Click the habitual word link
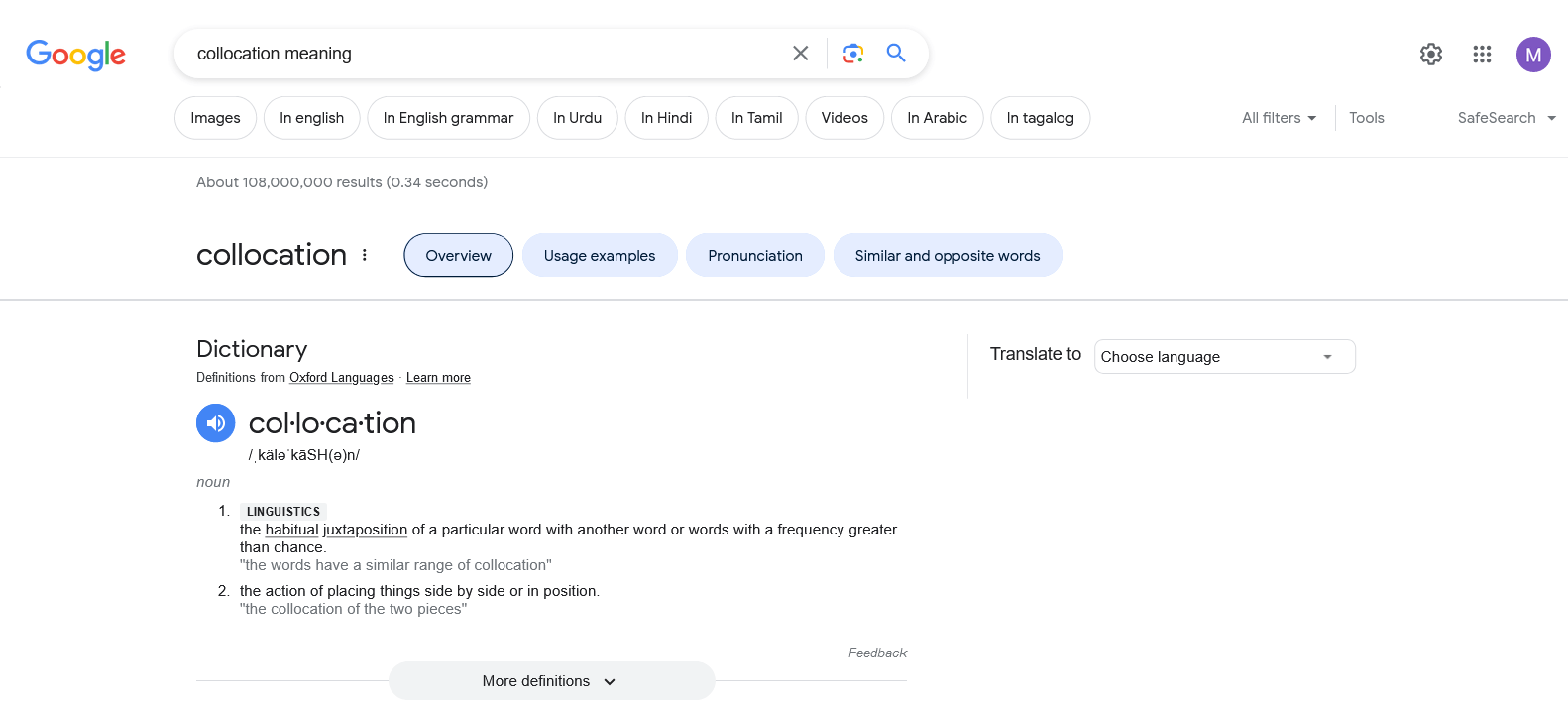 pyautogui.click(x=291, y=530)
